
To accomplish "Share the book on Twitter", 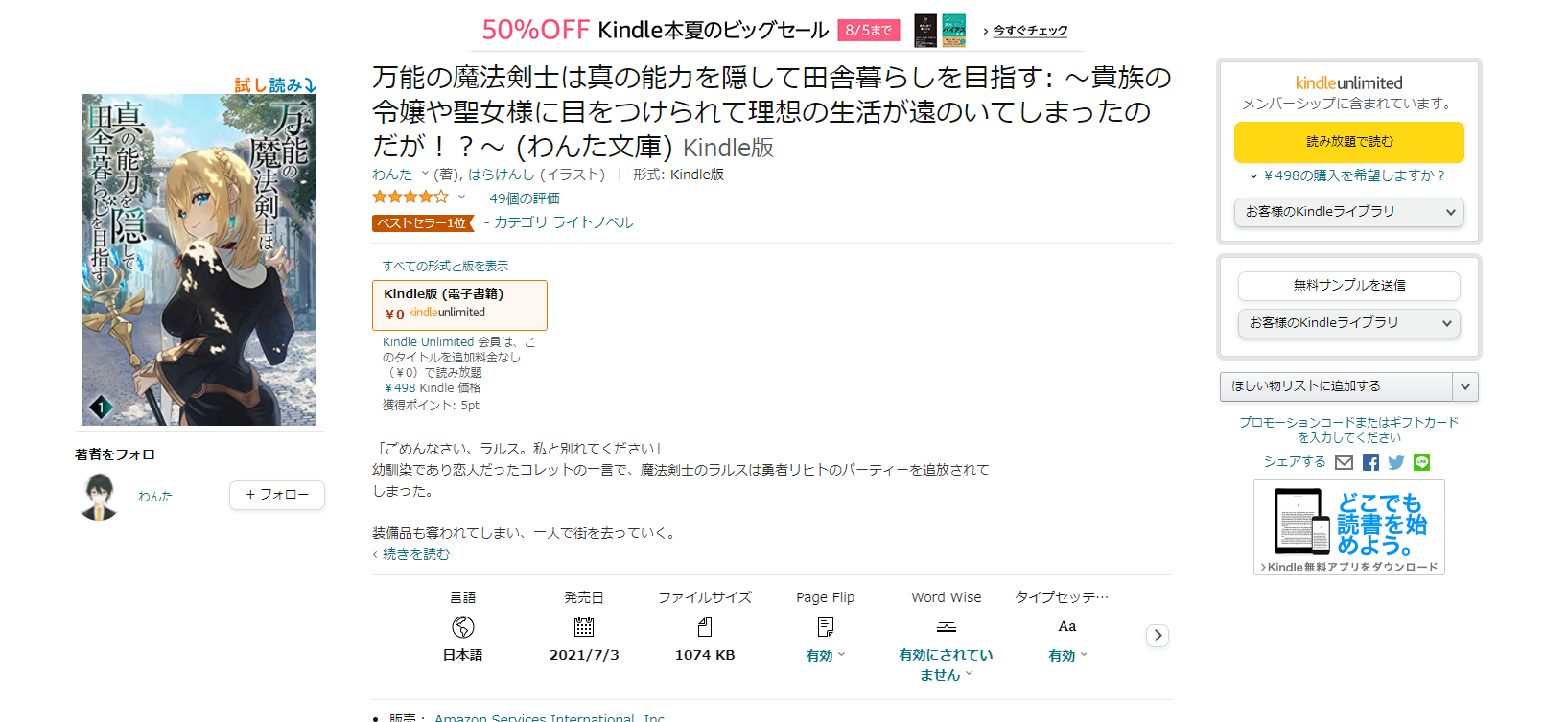I will (x=1396, y=463).
